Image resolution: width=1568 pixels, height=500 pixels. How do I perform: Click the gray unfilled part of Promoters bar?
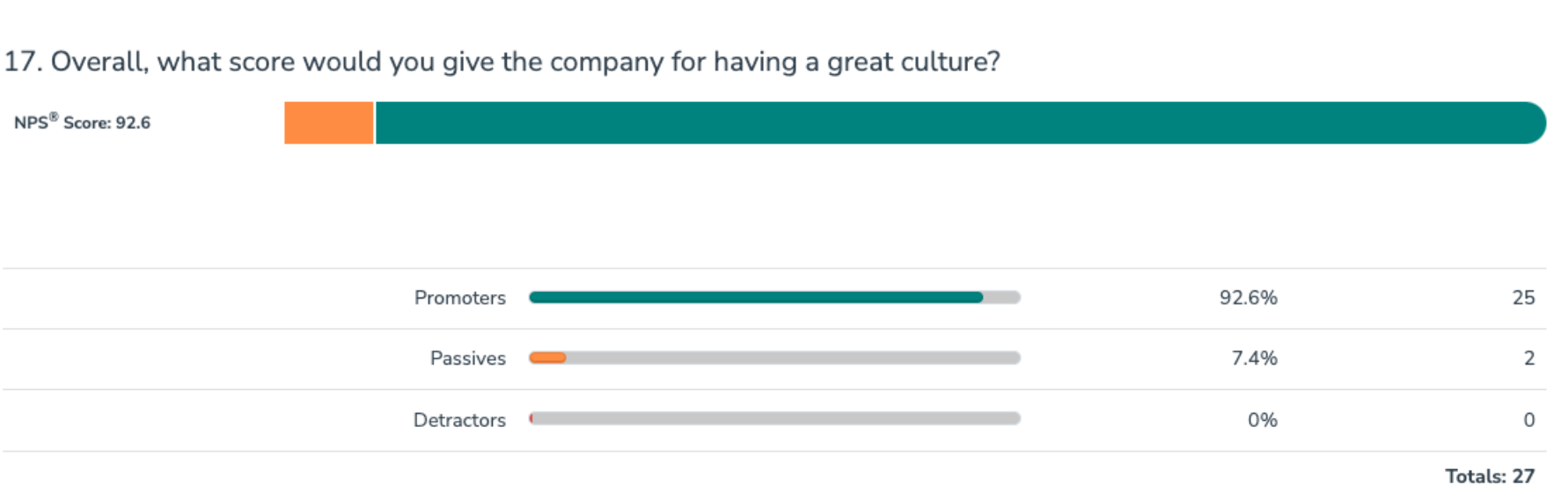(x=1002, y=298)
